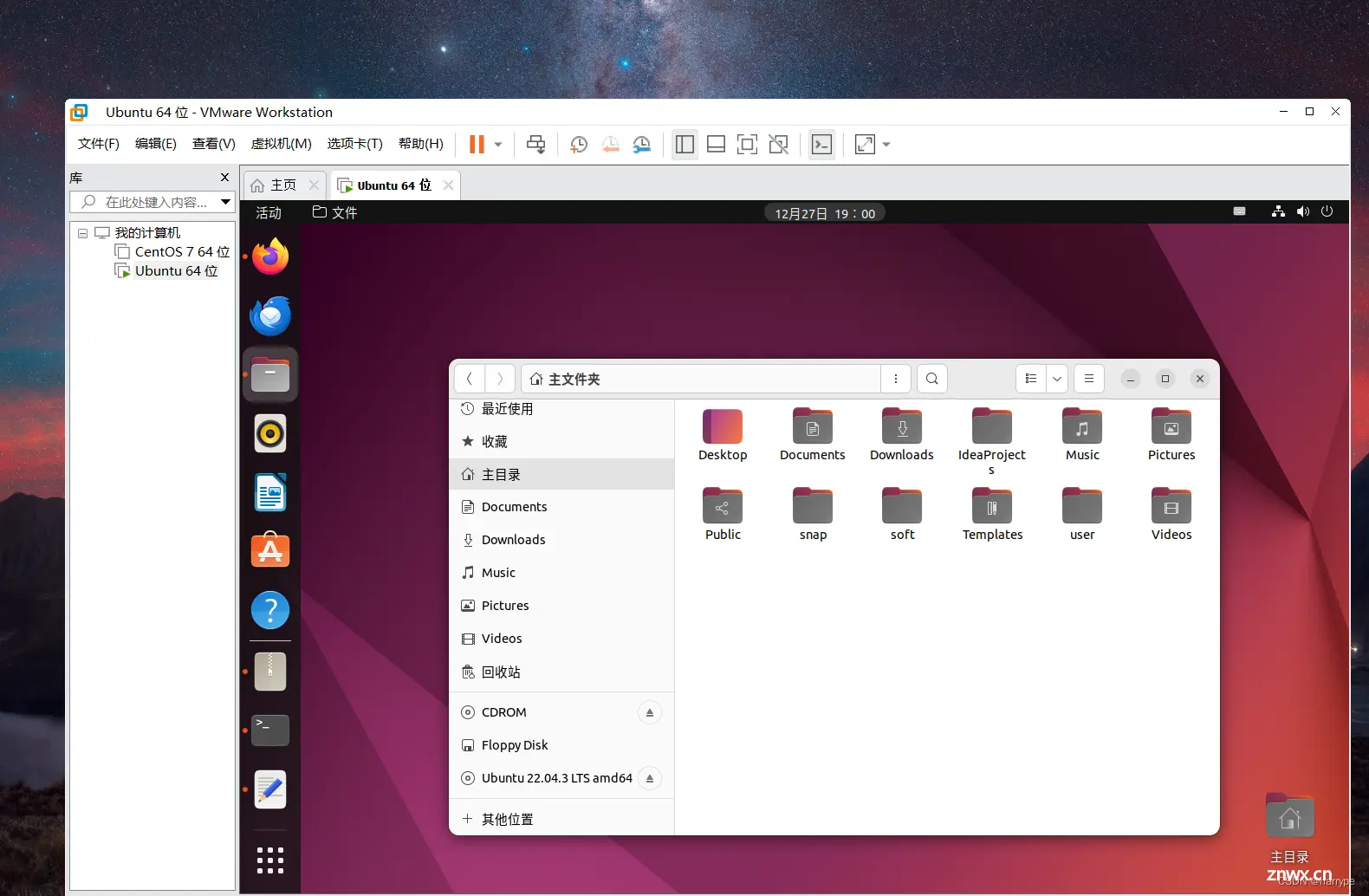Open the 选项卡(T) menu
The image size is (1369, 896).
[355, 144]
